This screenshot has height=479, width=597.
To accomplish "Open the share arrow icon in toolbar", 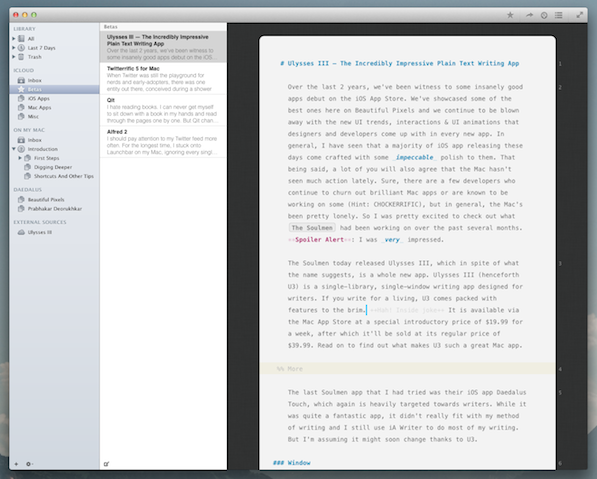I will click(529, 15).
